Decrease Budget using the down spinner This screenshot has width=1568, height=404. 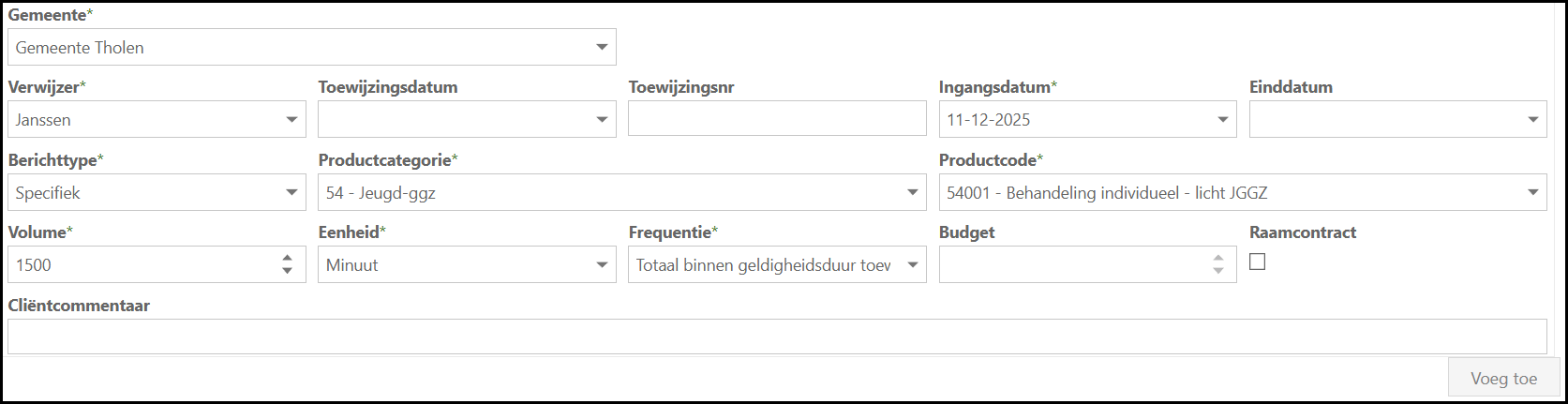tap(1217, 272)
